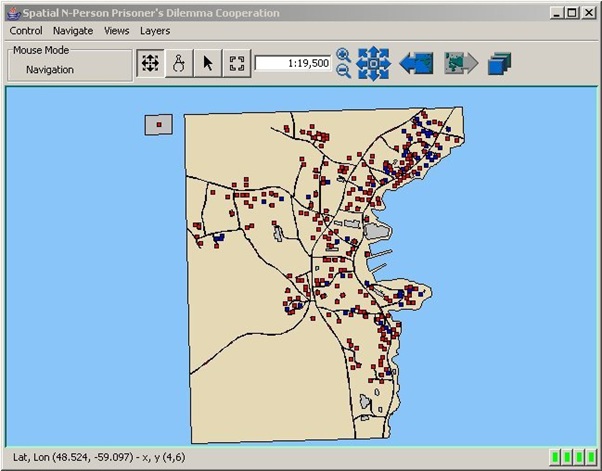
Task: Open the Layers menu
Action: [x=155, y=31]
